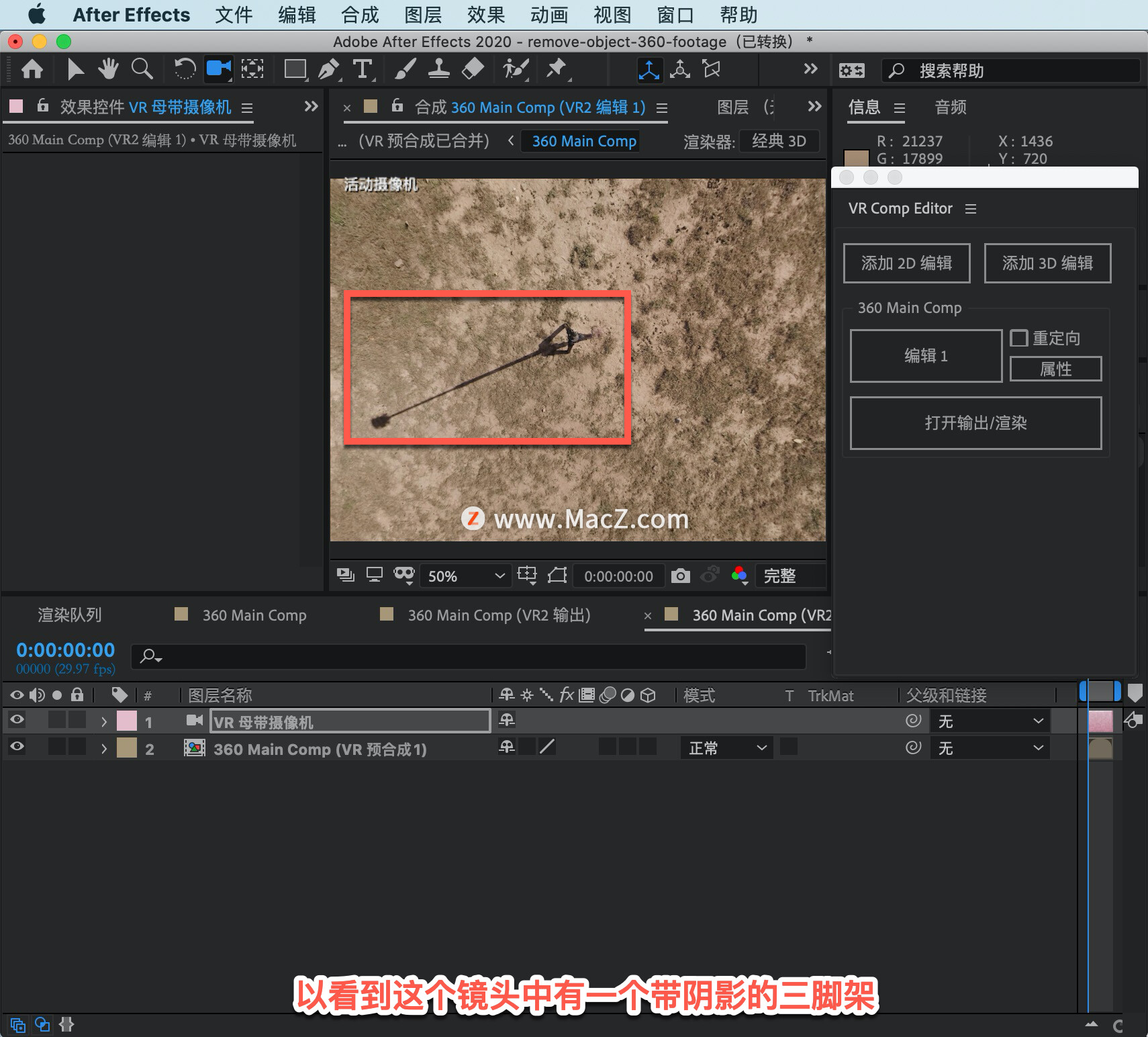1148x1037 pixels.
Task: Open the 正常 blending mode dropdown
Action: pyautogui.click(x=727, y=748)
